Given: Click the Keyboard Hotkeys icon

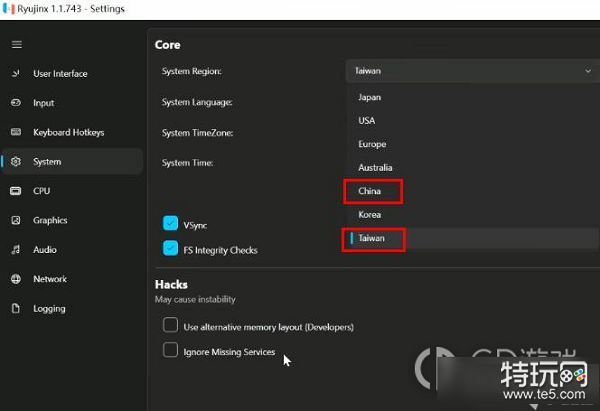Looking at the screenshot, I should pos(16,132).
